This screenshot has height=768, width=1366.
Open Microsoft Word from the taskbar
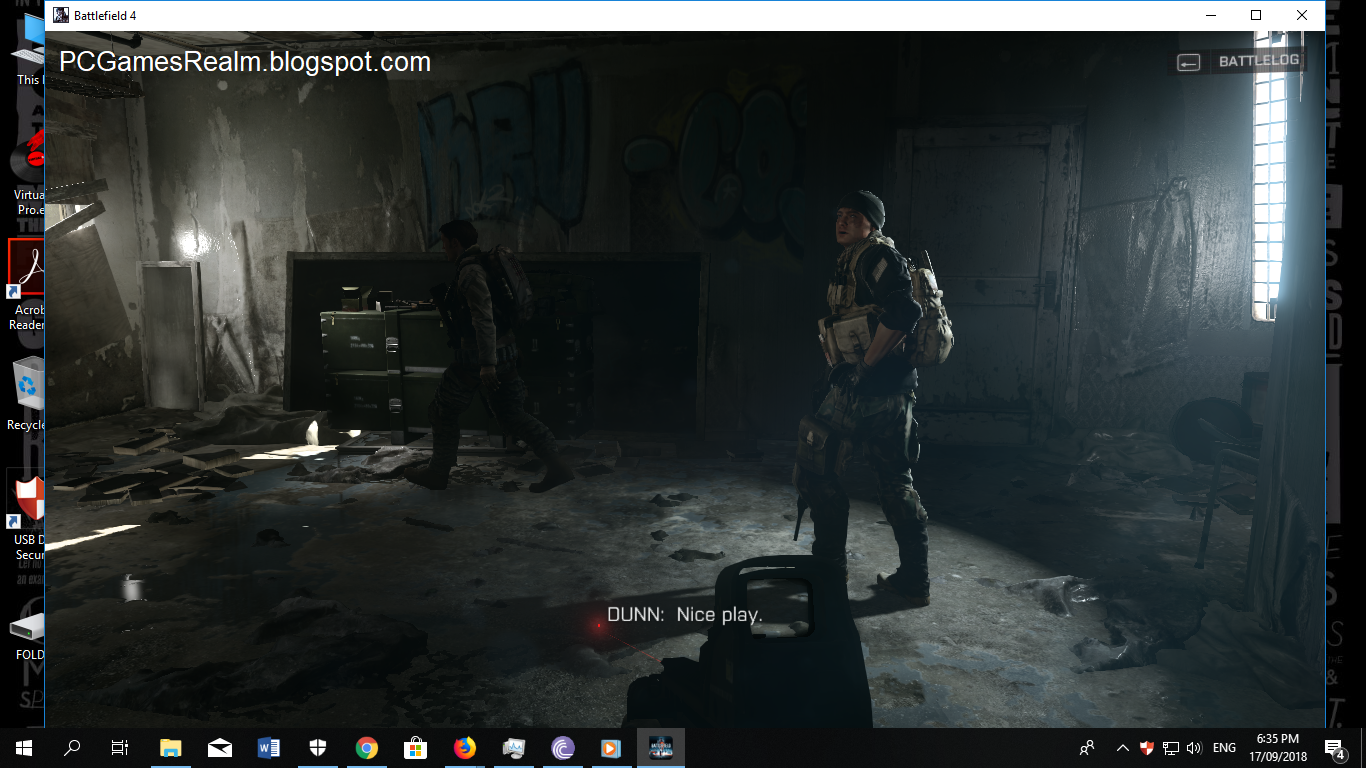(x=269, y=748)
